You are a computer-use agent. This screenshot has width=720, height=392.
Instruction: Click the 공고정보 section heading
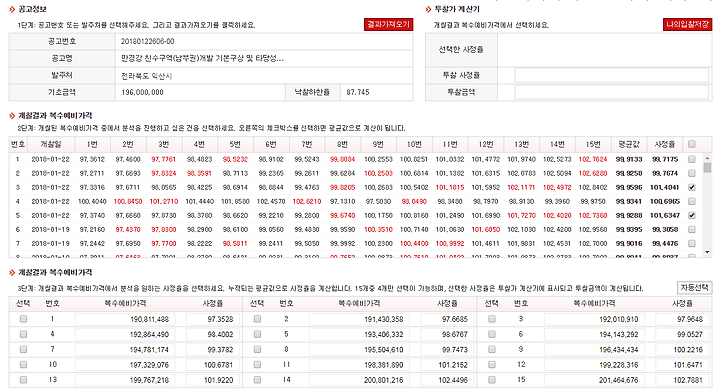tap(32, 9)
